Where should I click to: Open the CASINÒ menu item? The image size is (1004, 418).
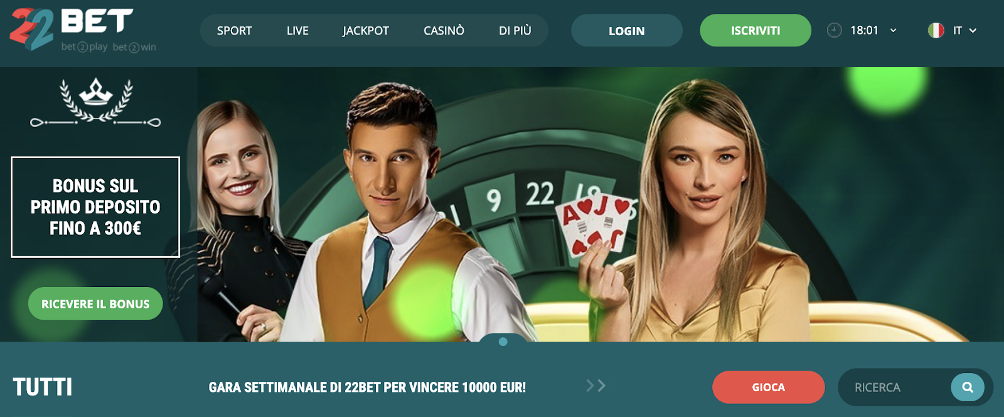coord(444,31)
